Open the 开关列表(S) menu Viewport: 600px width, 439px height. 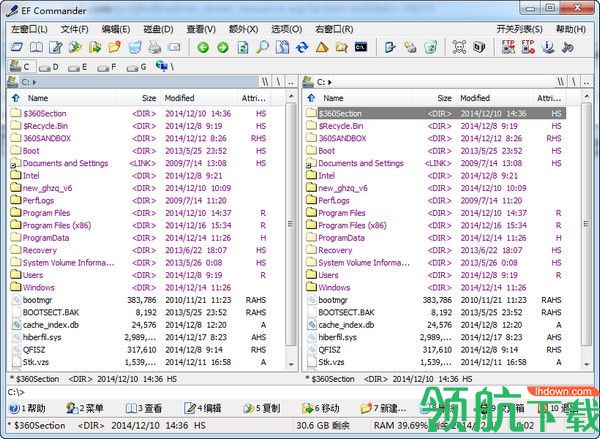[x=519, y=29]
